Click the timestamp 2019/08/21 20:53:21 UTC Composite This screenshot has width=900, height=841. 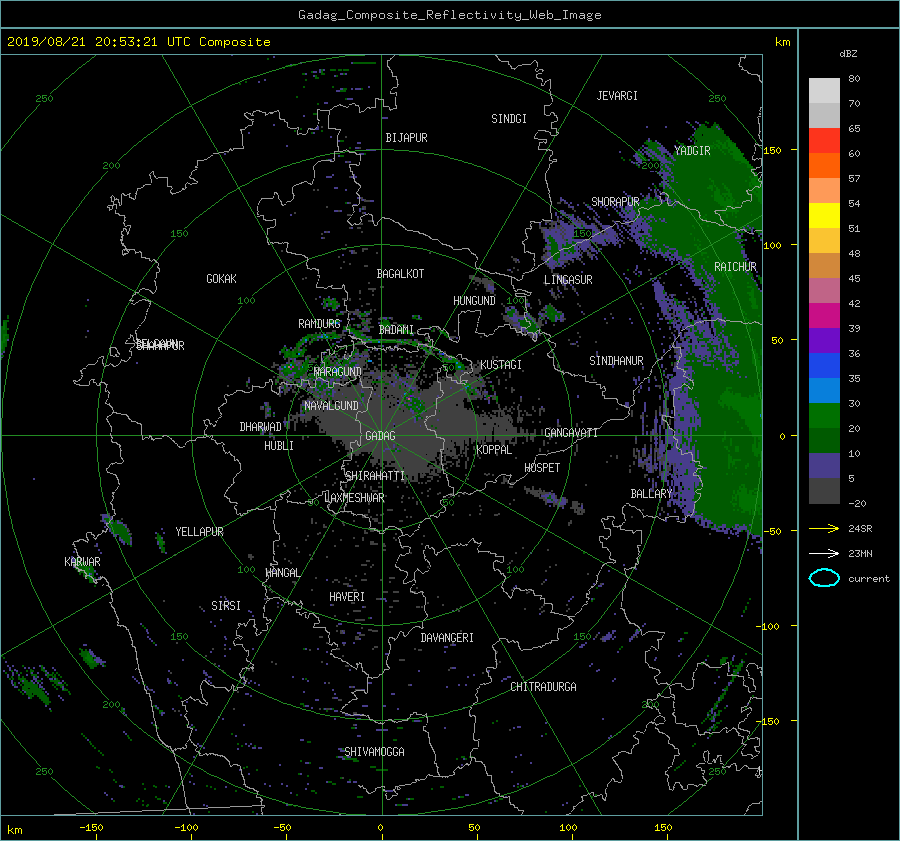(x=138, y=42)
